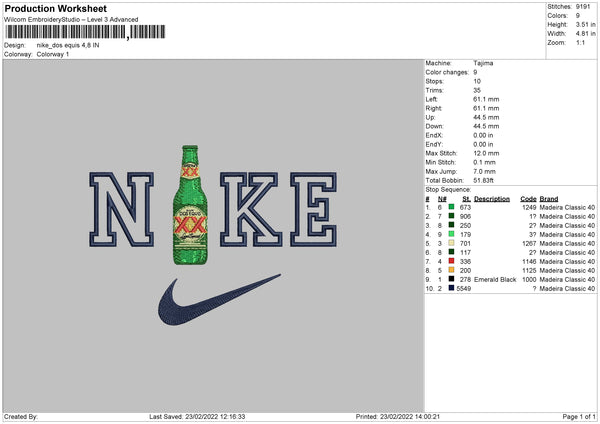The height and width of the screenshot is (424, 600).
Task: Click the 'Brand' column header
Action: (x=549, y=199)
